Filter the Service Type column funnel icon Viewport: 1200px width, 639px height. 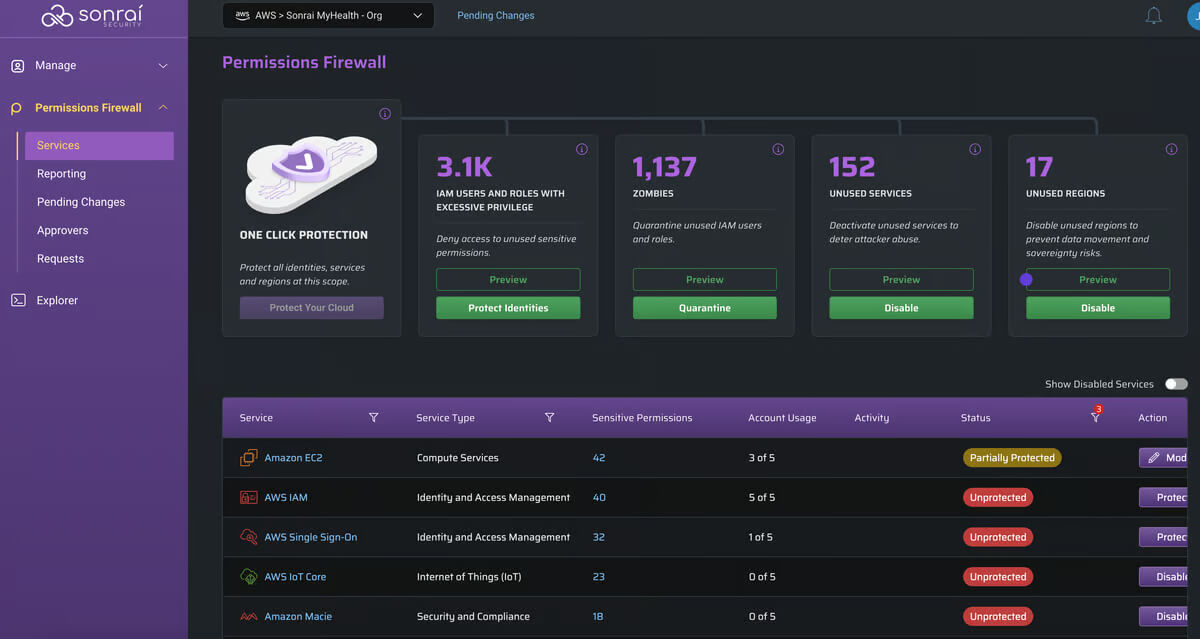click(549, 418)
